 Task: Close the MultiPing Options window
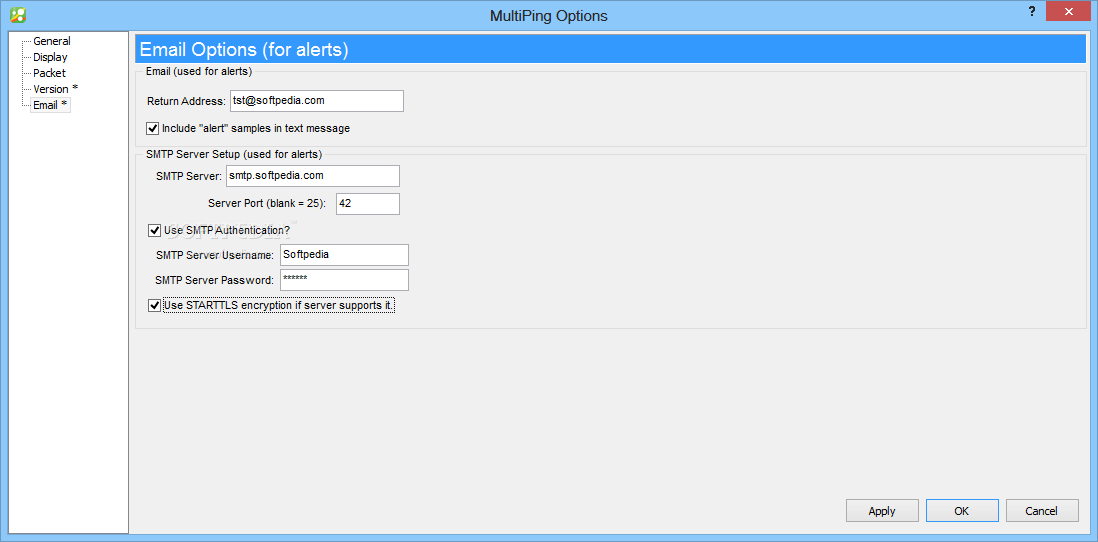pyautogui.click(x=1068, y=11)
